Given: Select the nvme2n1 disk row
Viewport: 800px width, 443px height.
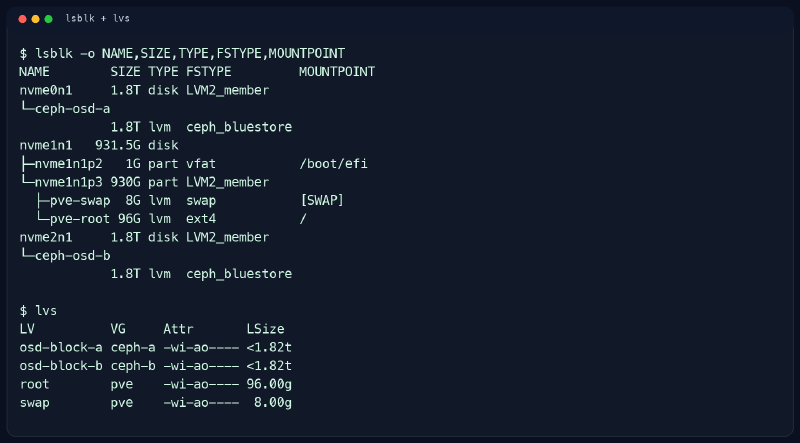Looking at the screenshot, I should (144, 237).
